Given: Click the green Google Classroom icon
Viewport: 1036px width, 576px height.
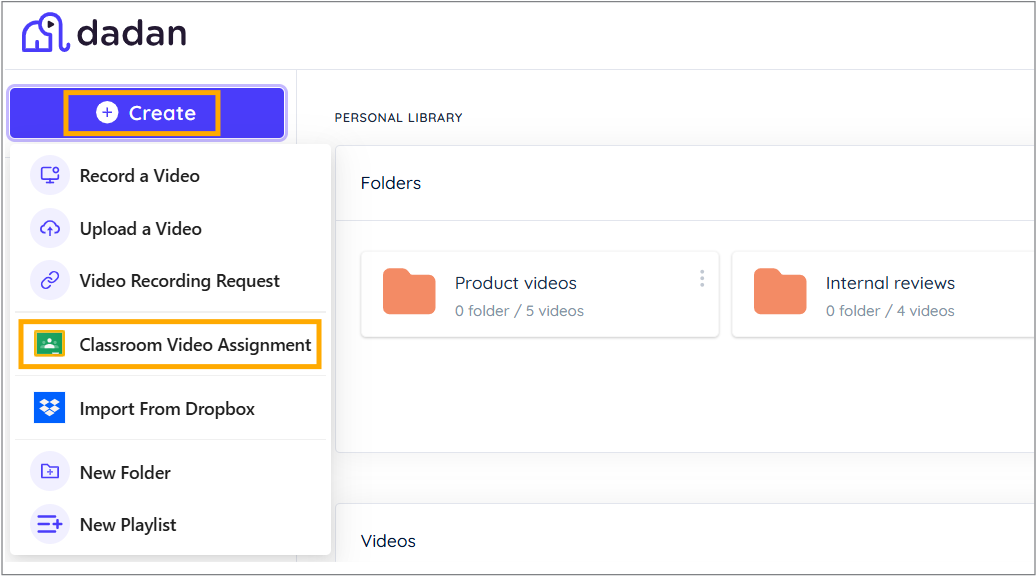Looking at the screenshot, I should 49,344.
